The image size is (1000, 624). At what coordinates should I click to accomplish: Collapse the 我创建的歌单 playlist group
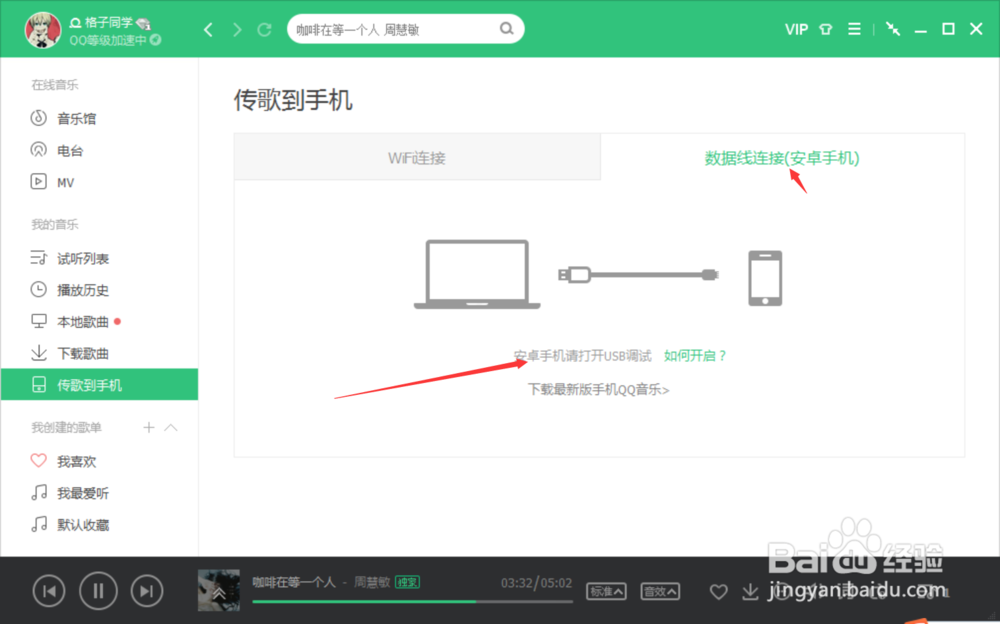pyautogui.click(x=171, y=427)
